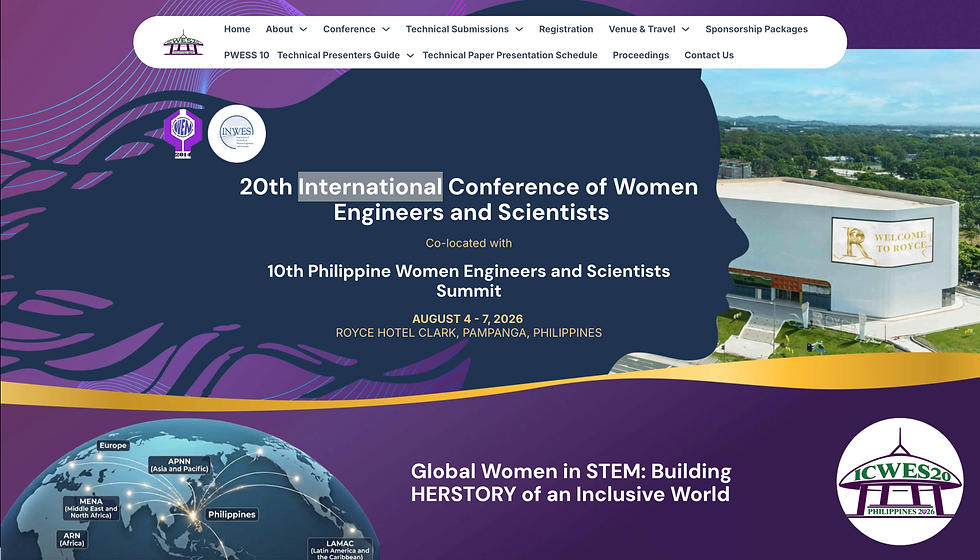Expand Technical Presenters Guide chevron
Image resolution: width=980 pixels, height=560 pixels.
coord(410,56)
